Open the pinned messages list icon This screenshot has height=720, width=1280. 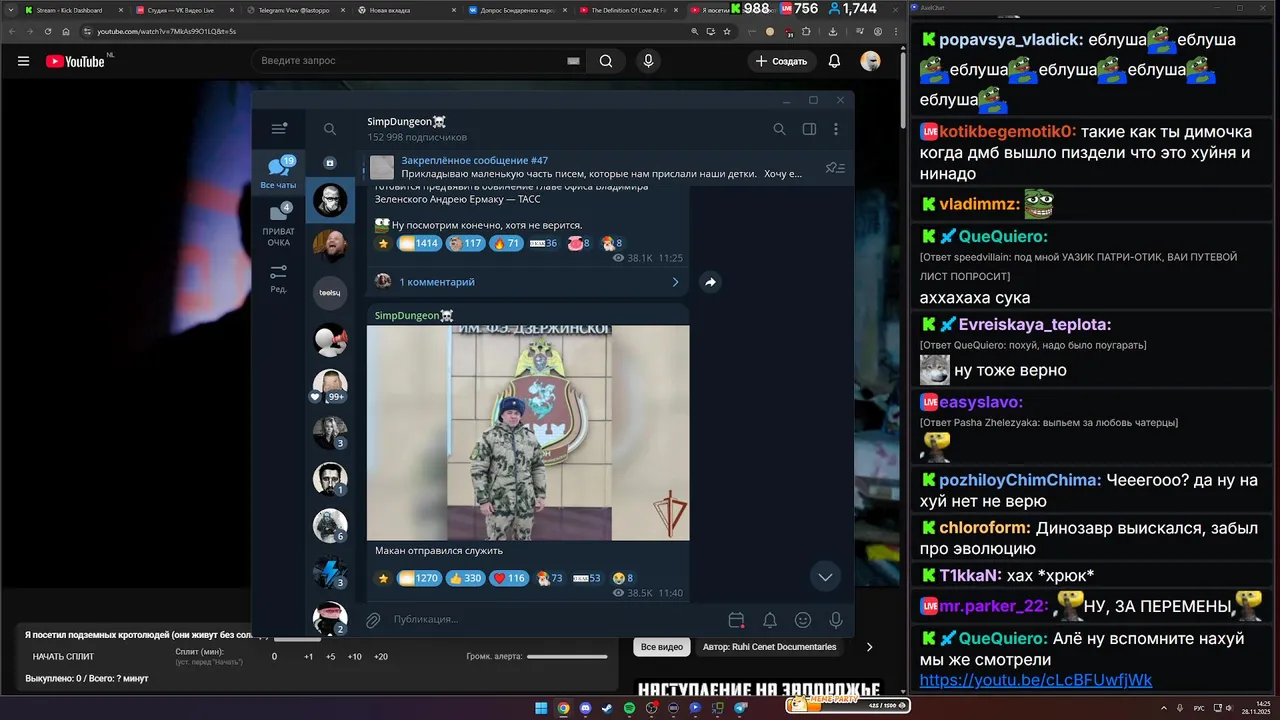click(x=835, y=168)
